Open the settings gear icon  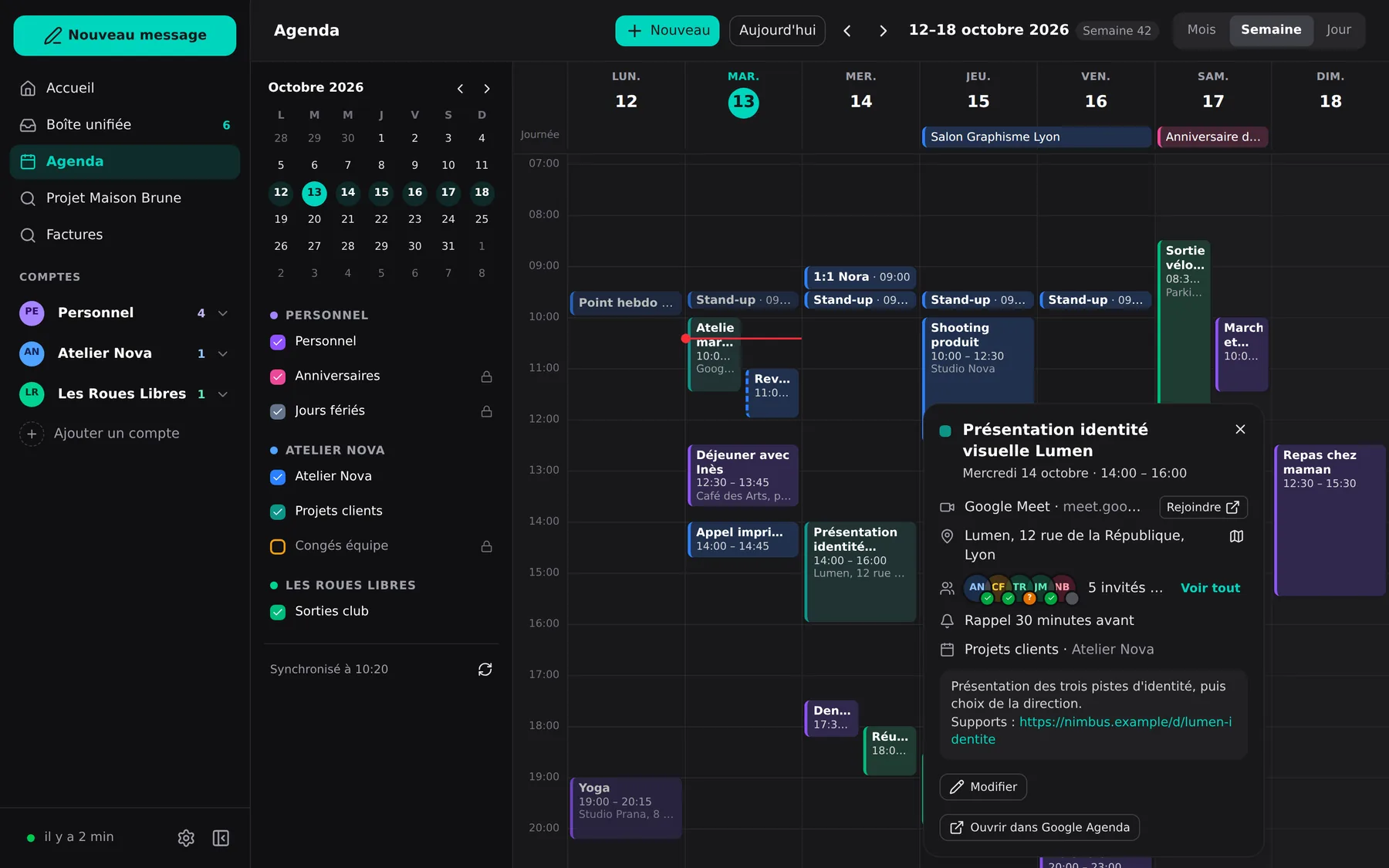point(186,838)
